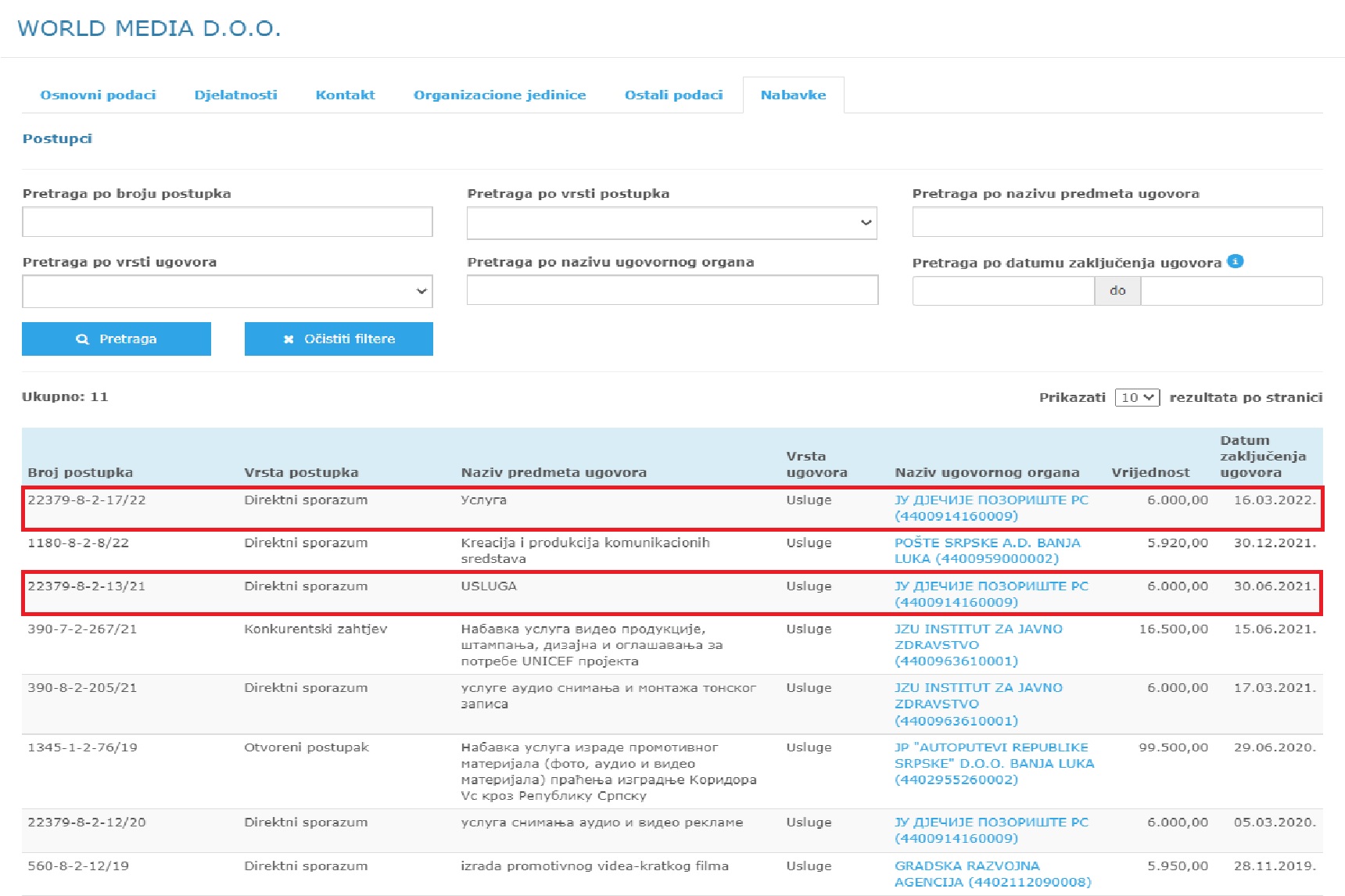Expand the Pretraga po vrsti ugovora dropdown
Image resolution: width=1345 pixels, height=896 pixels.
(x=227, y=292)
